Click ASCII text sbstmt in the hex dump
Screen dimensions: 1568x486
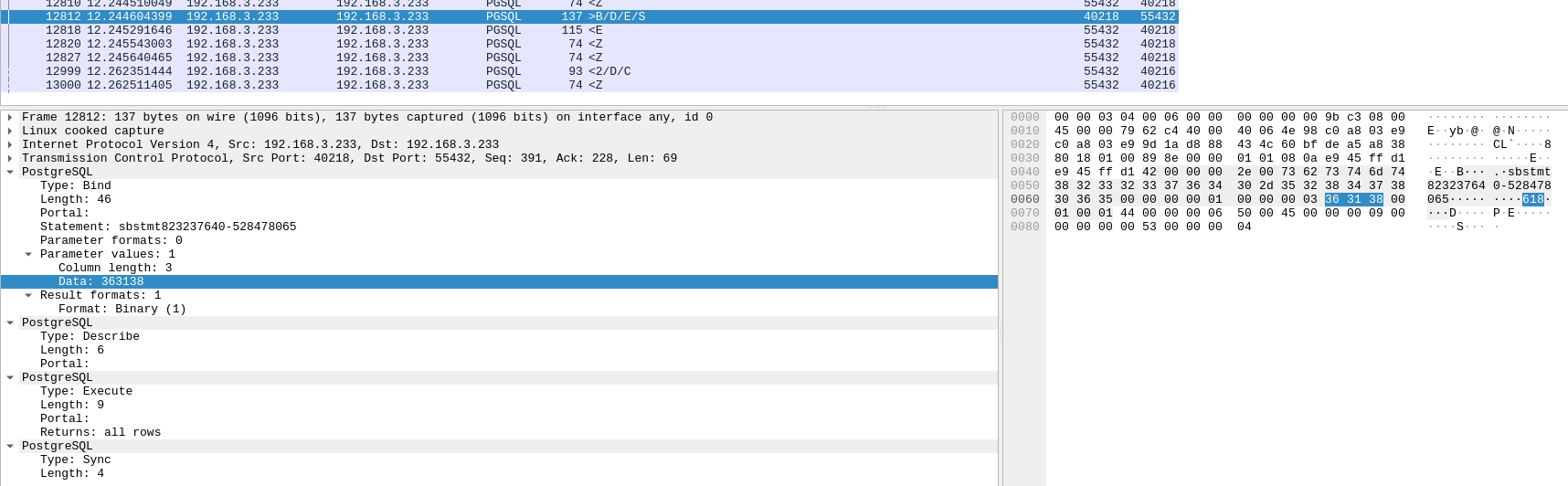[x=1530, y=172]
